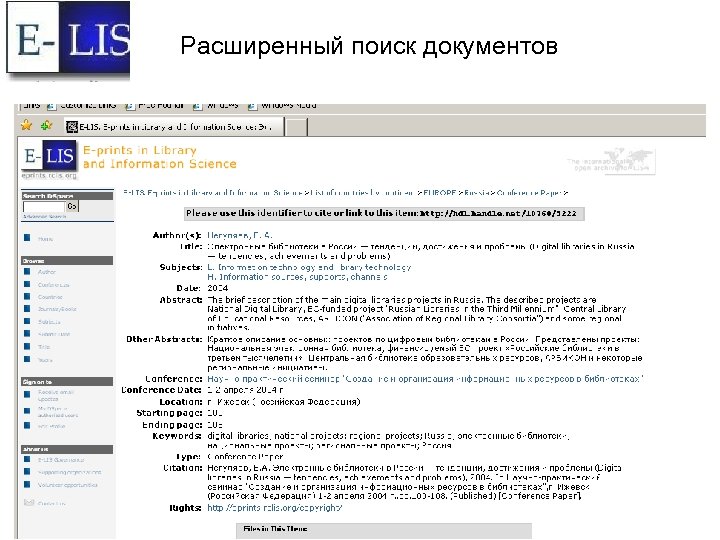Screen dimensions: 720x540
Task: Open the Conference seminar title link
Action: pyautogui.click(x=425, y=379)
